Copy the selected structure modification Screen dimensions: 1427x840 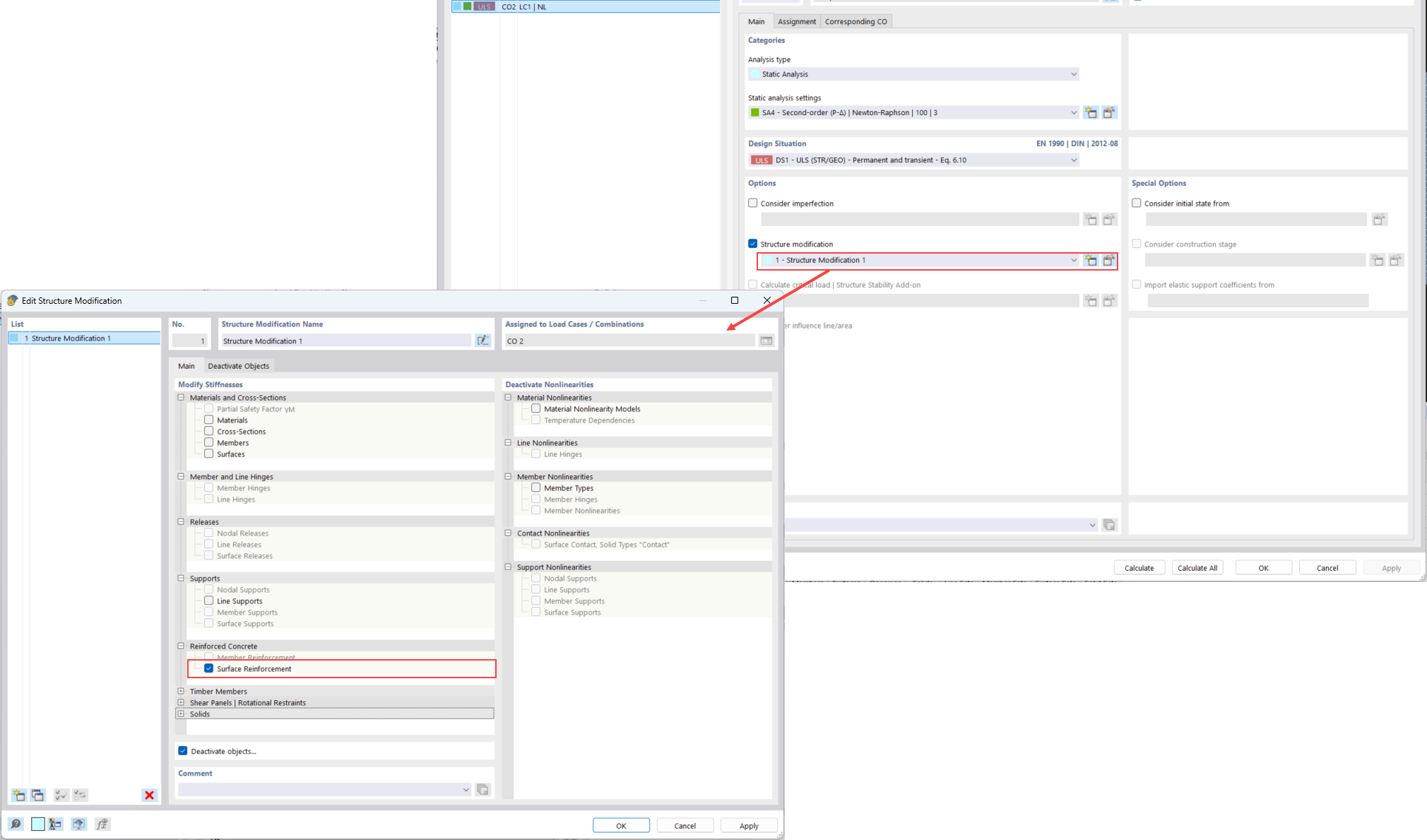(37, 795)
